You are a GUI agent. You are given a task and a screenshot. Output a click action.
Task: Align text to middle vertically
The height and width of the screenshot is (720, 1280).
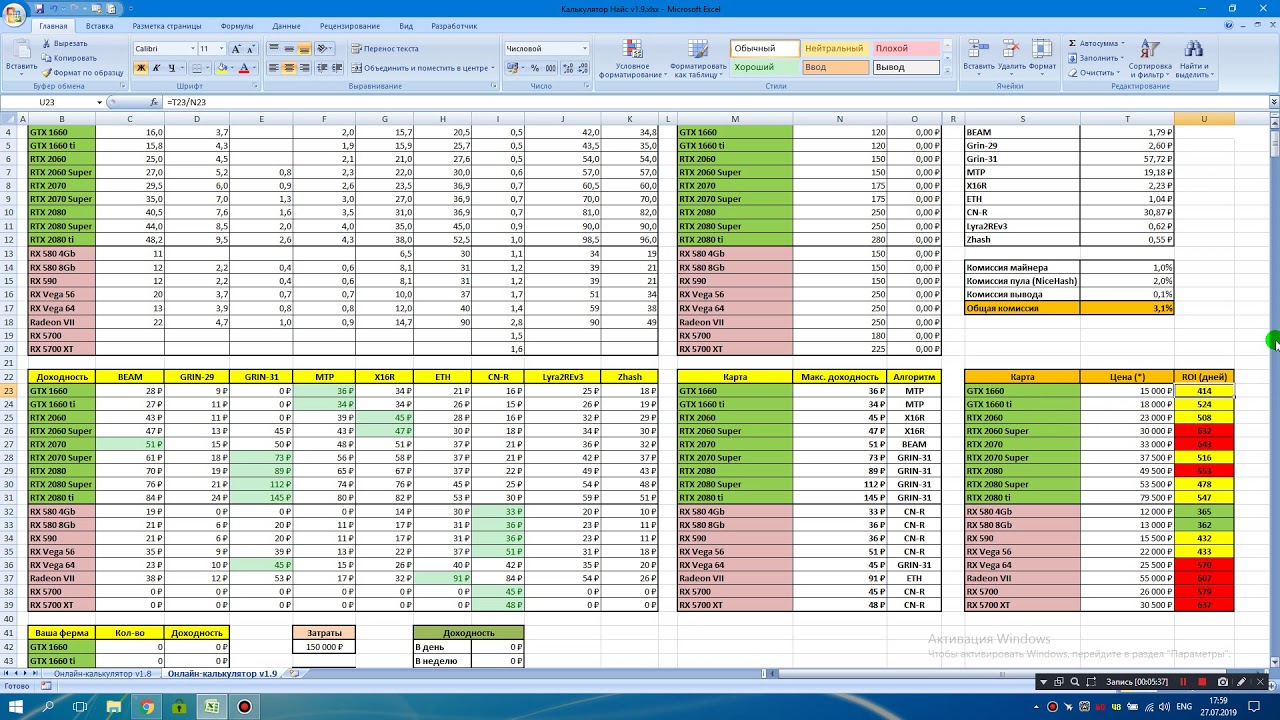point(289,48)
